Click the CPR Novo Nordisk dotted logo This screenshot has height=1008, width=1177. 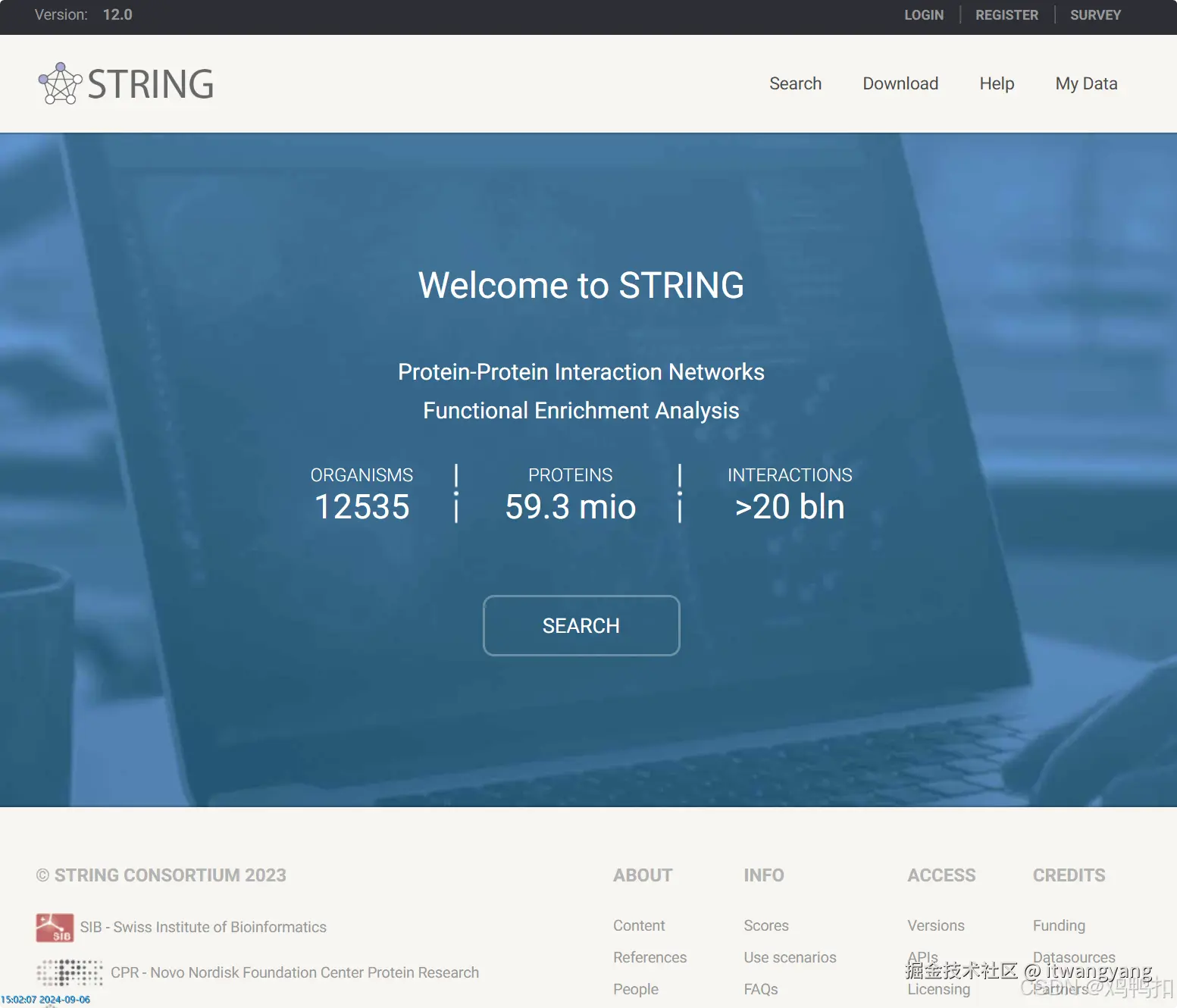(x=70, y=972)
